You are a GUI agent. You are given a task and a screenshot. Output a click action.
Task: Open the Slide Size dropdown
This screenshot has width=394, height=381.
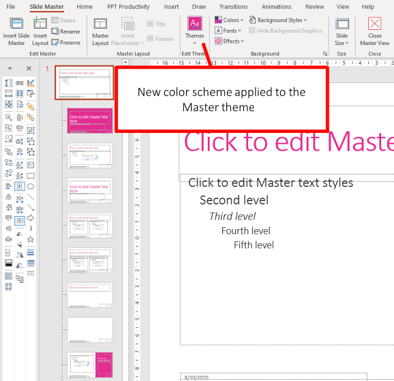(x=342, y=32)
